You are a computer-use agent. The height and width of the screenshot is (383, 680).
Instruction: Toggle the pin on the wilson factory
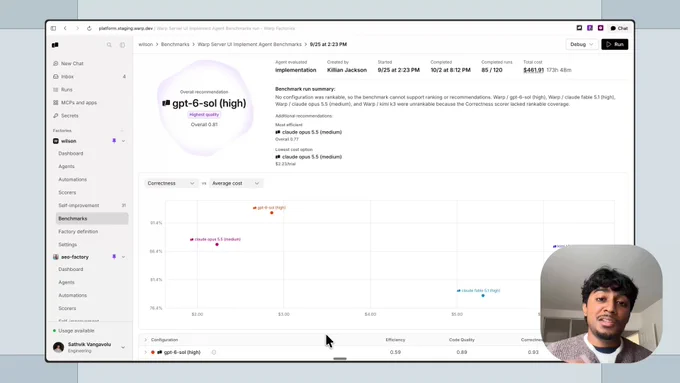[114, 141]
